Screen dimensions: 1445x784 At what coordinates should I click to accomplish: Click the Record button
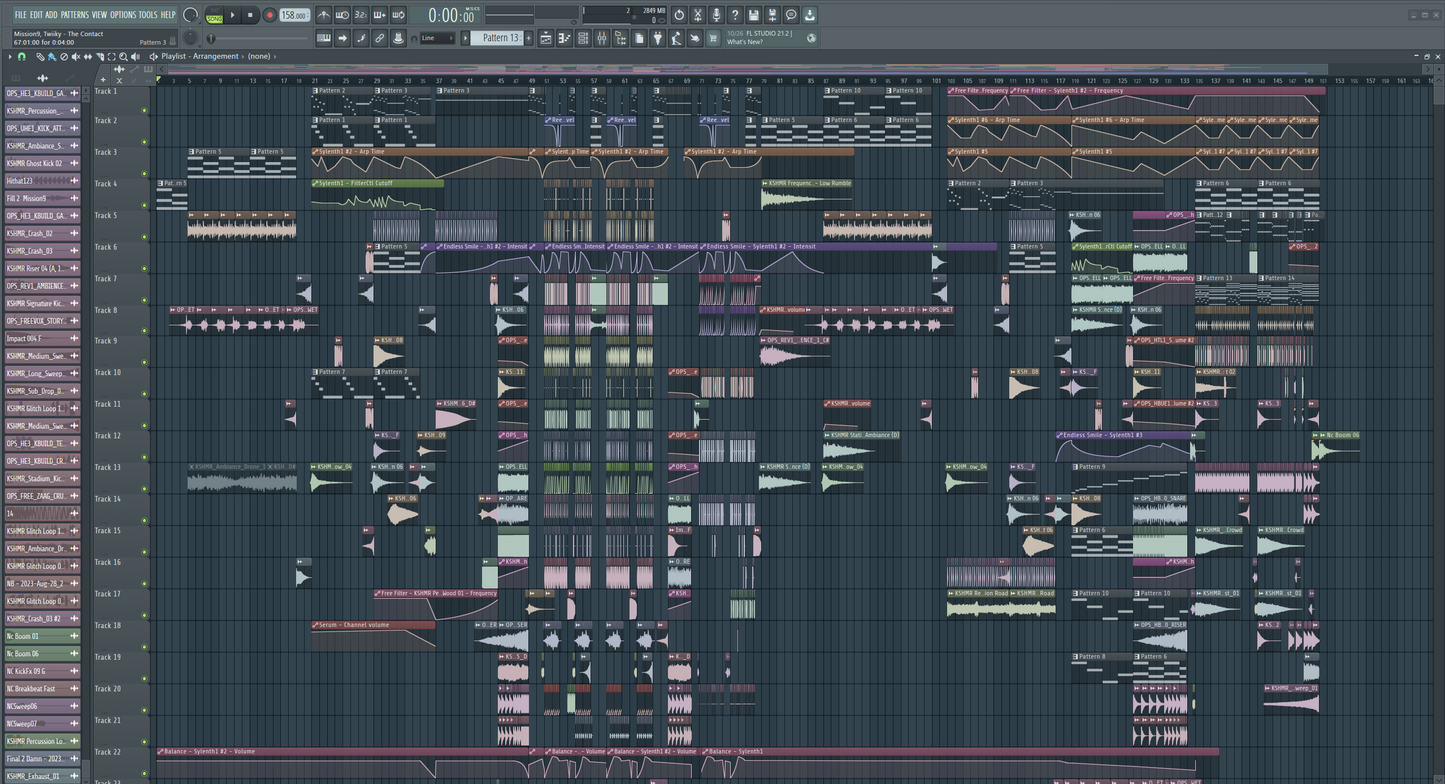pos(269,15)
